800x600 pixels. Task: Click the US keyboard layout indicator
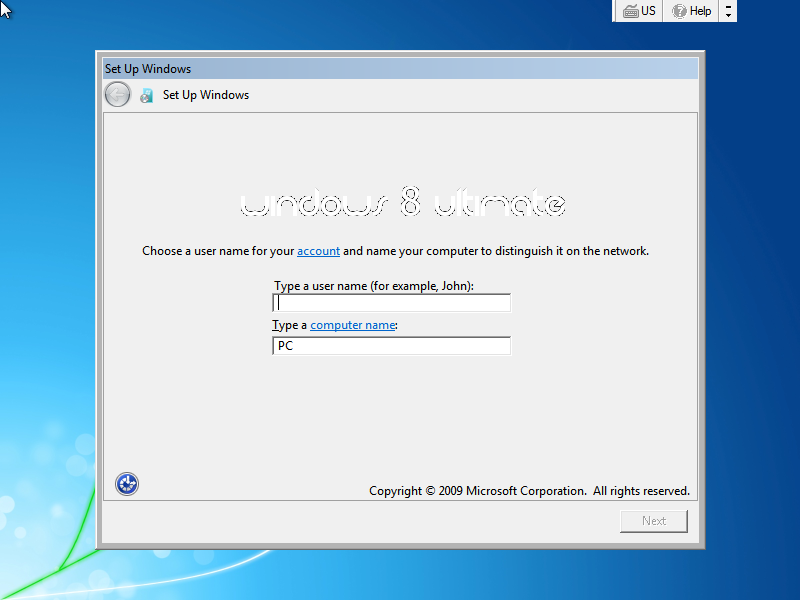click(639, 11)
